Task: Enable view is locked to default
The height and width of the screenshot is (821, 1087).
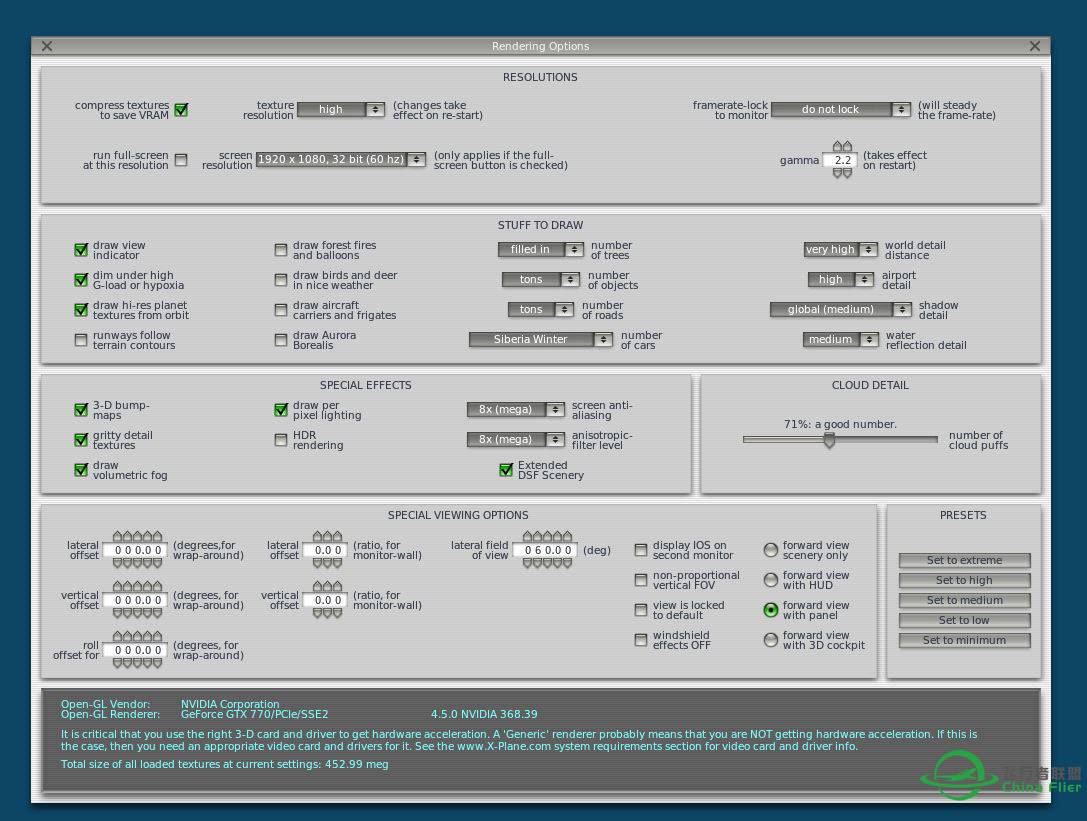Action: [641, 610]
